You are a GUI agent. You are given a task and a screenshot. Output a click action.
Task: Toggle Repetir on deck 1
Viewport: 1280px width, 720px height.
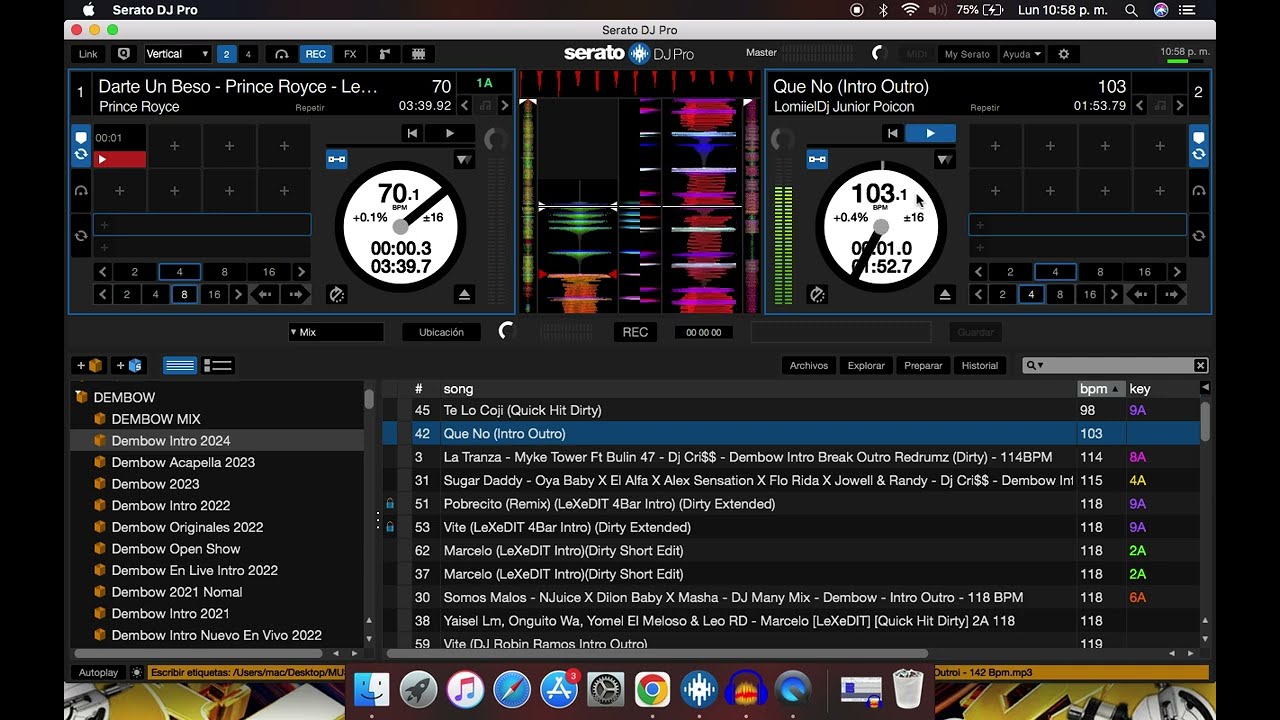tap(310, 108)
